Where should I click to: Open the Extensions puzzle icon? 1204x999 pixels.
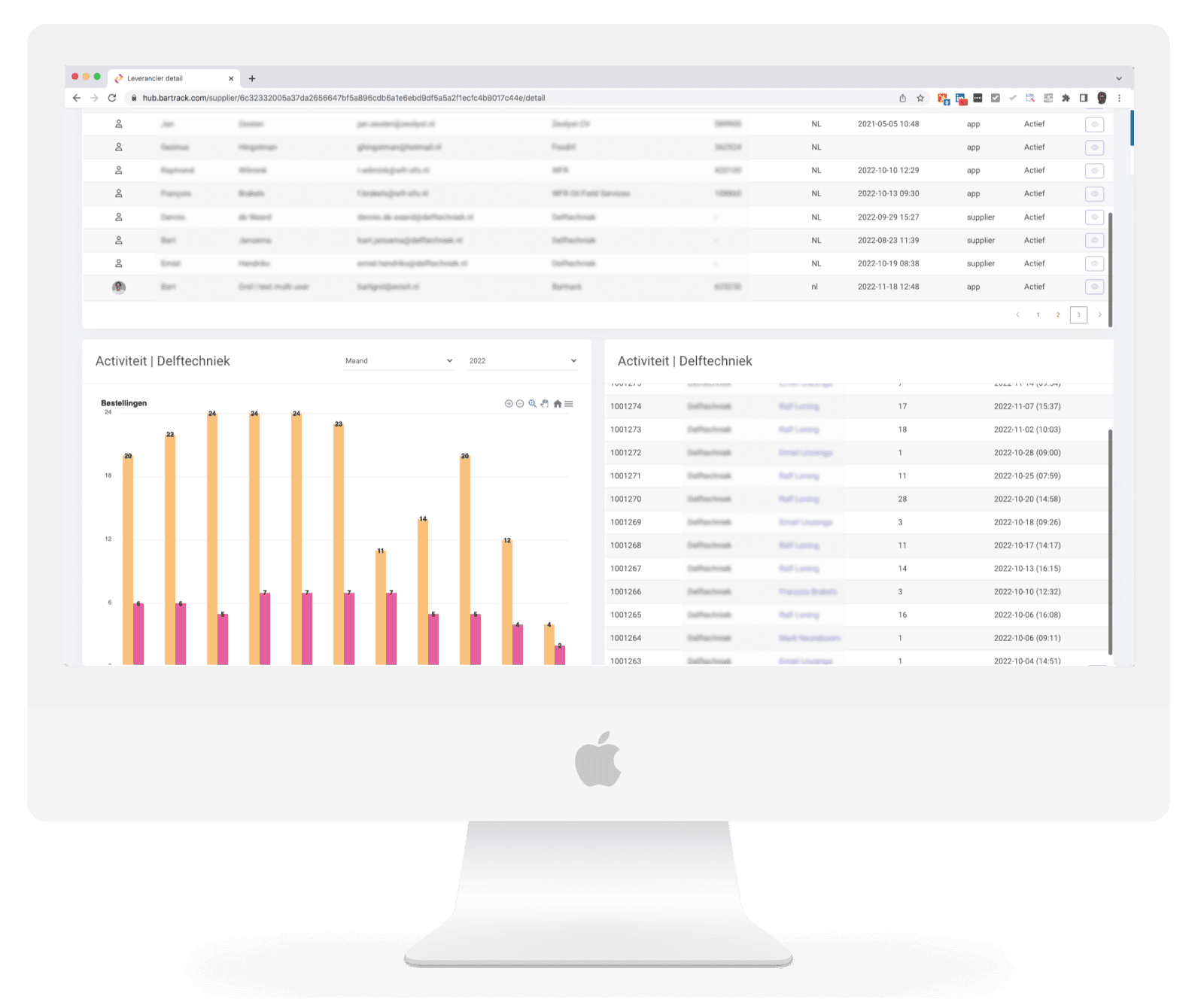click(1066, 98)
